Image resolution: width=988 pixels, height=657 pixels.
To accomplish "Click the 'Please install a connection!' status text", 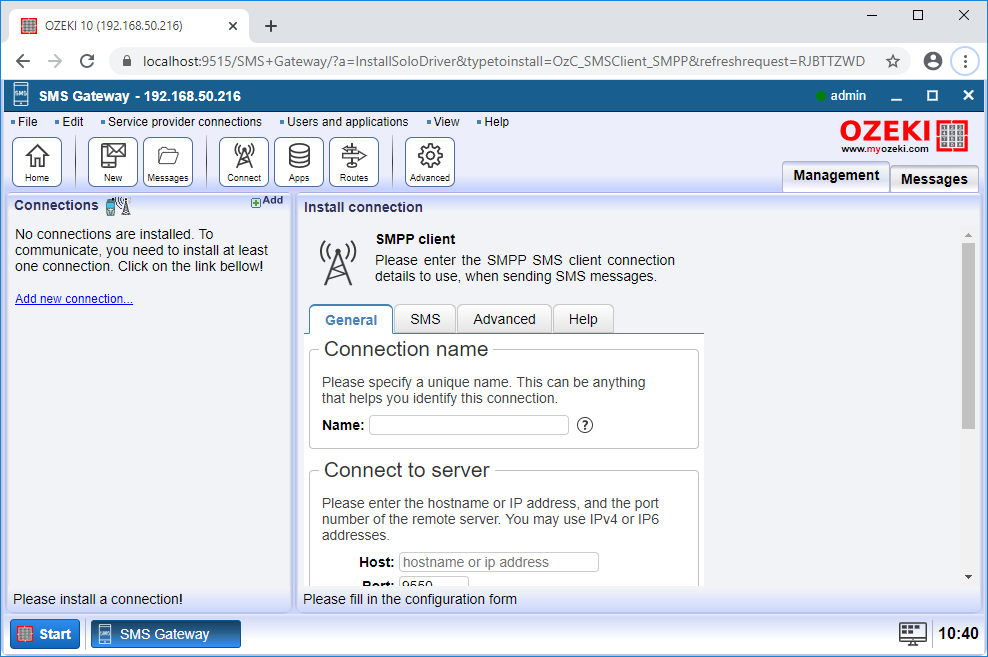I will 98,599.
